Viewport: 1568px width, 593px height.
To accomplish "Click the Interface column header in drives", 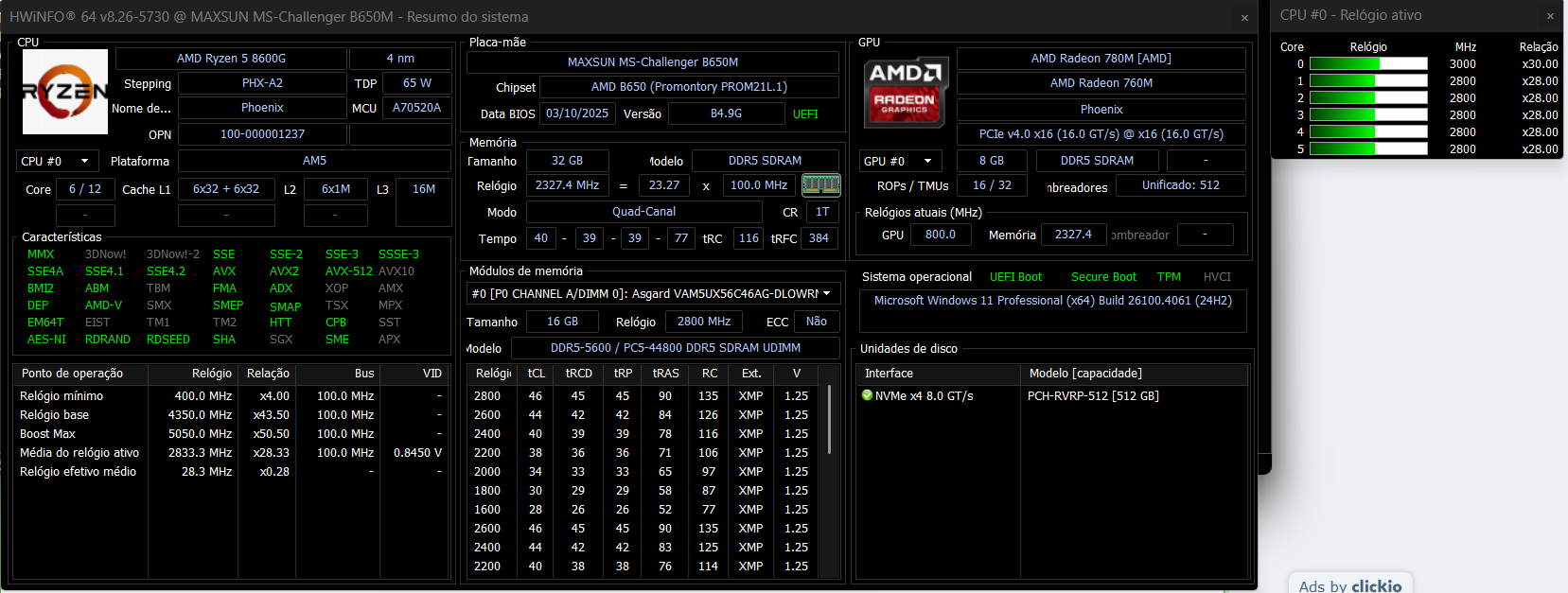I will [938, 374].
